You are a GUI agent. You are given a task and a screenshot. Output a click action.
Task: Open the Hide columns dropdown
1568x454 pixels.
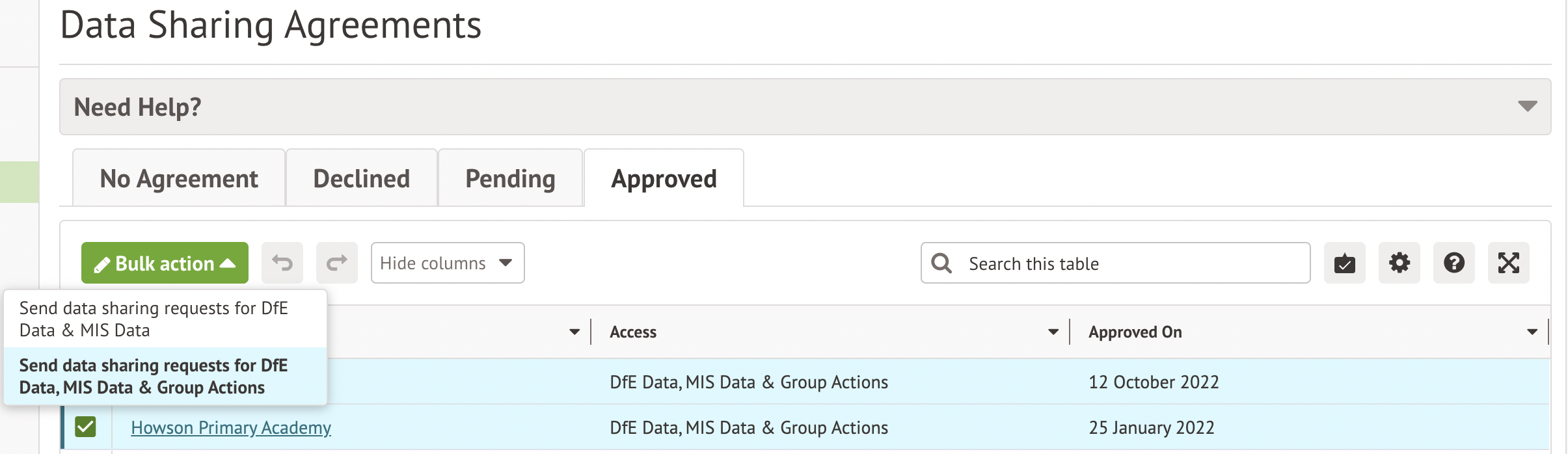pyautogui.click(x=447, y=263)
